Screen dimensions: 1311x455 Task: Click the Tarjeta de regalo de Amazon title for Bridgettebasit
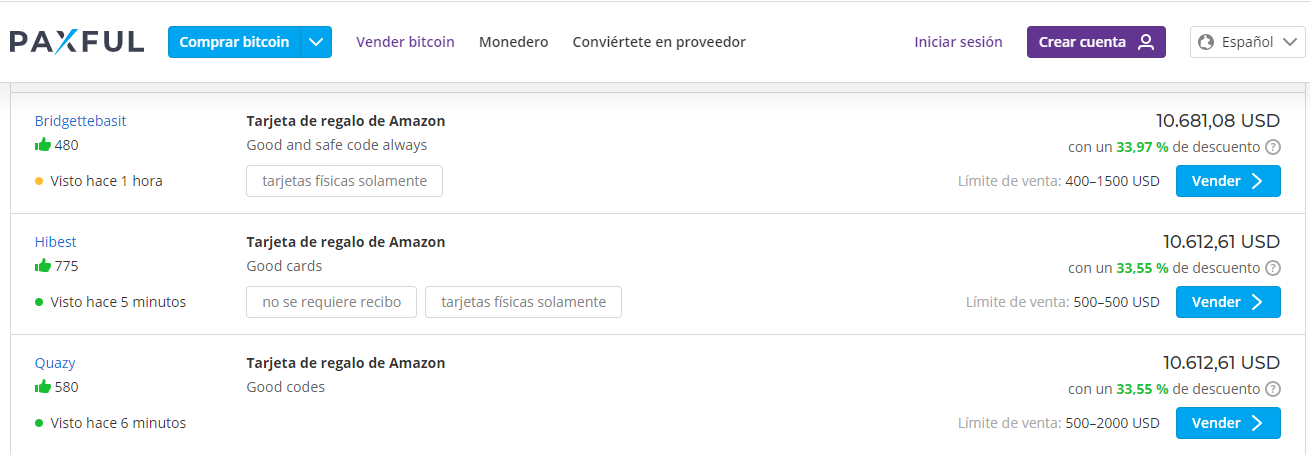pos(346,121)
